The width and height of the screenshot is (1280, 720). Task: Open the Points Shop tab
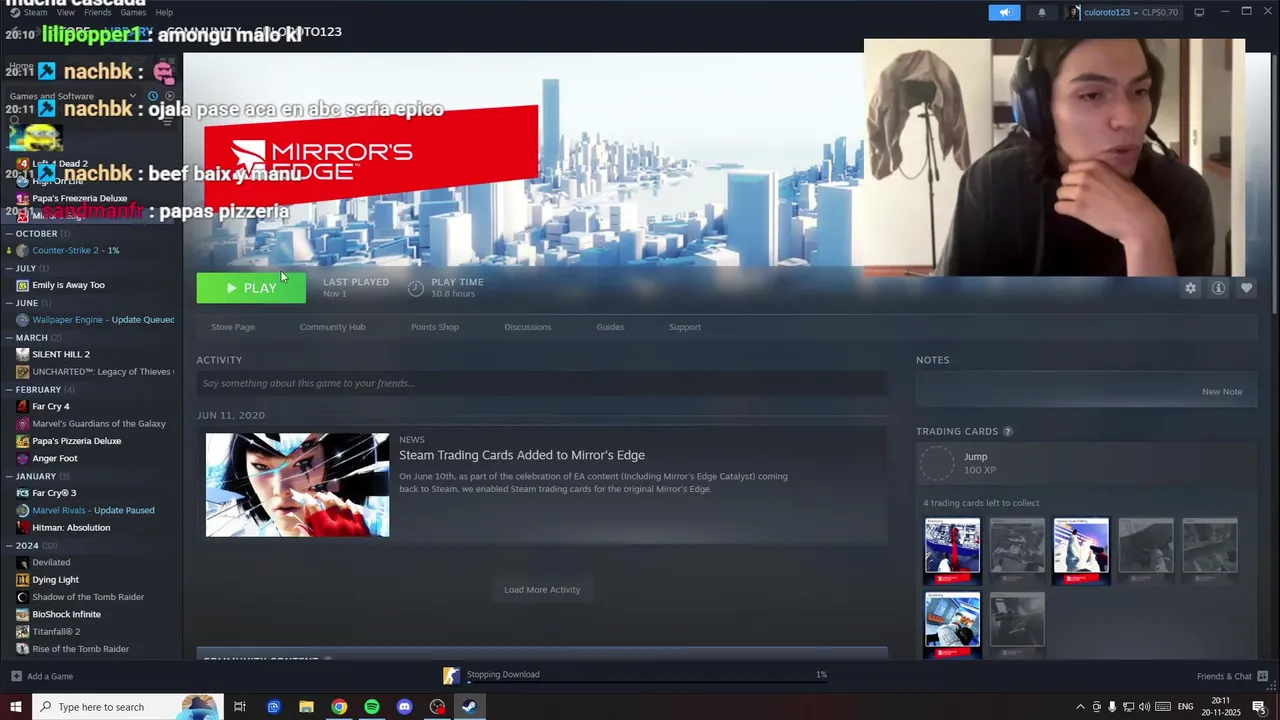pyautogui.click(x=435, y=327)
